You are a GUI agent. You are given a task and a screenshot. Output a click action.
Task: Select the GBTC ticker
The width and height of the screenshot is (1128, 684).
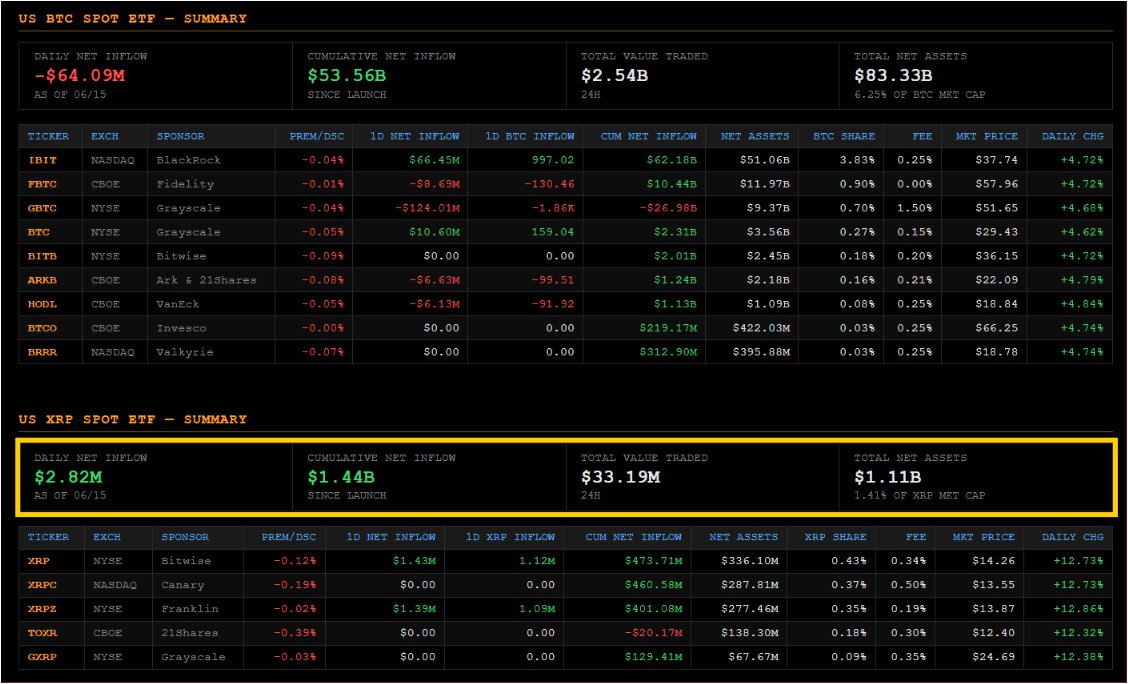click(42, 208)
